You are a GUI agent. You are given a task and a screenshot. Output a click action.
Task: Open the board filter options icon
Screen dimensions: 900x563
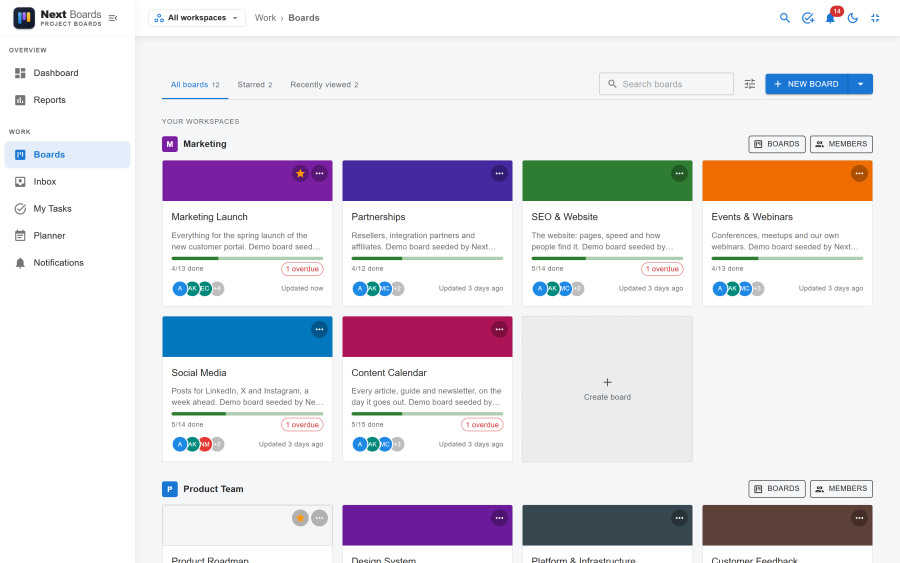click(750, 84)
